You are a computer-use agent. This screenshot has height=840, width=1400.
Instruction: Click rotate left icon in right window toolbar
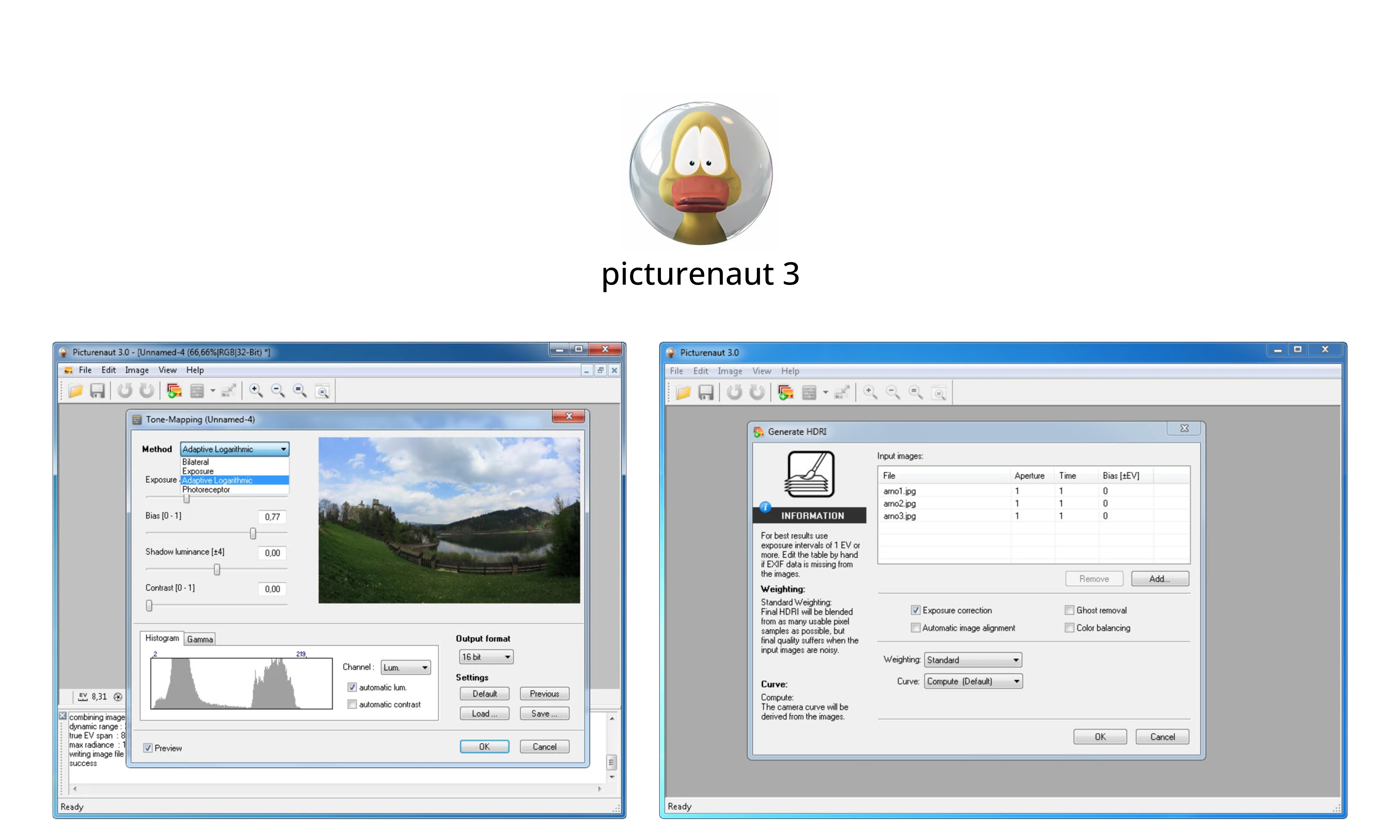pos(734,392)
